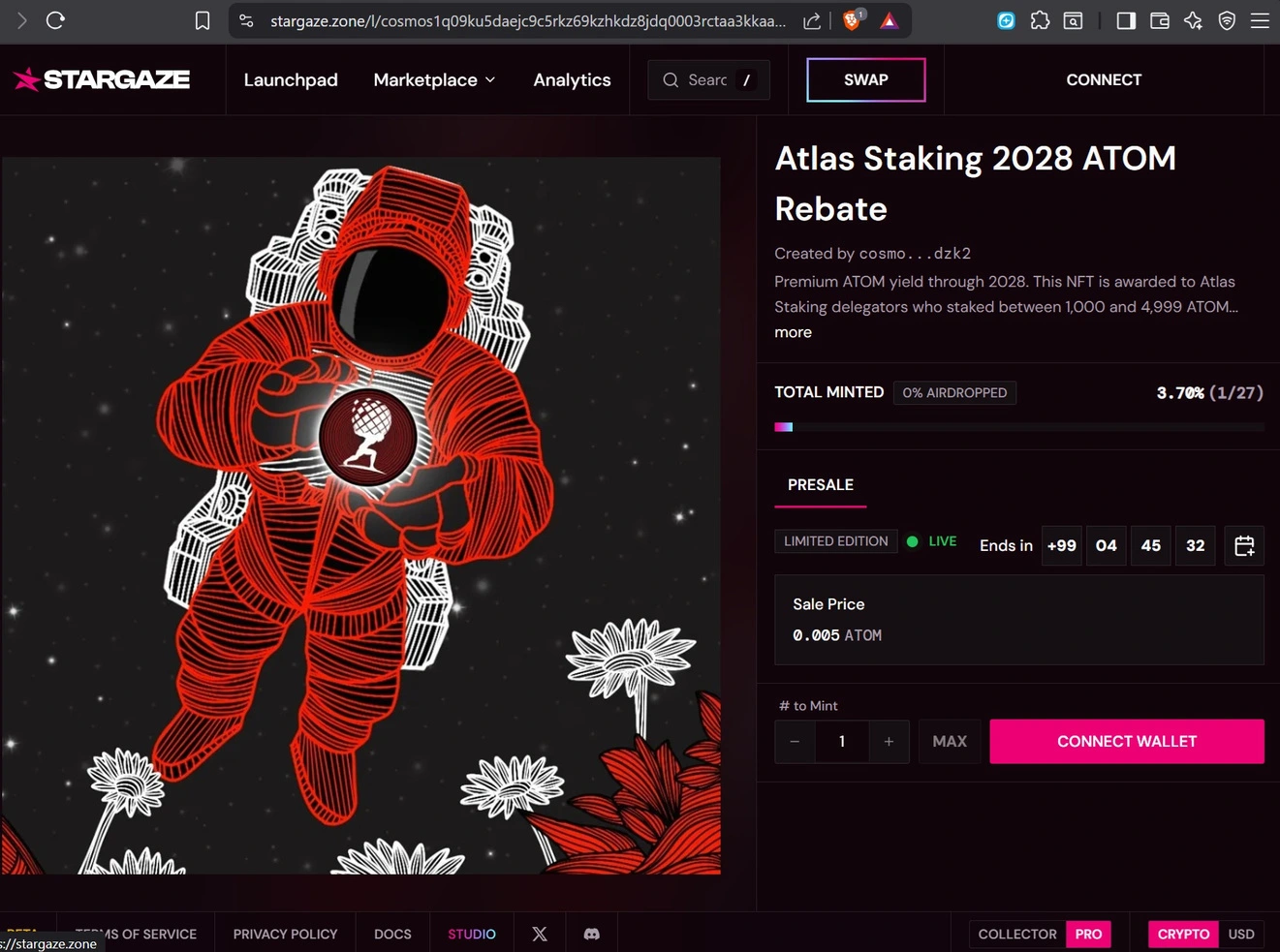Open the STUDIO footer link

[x=472, y=934]
